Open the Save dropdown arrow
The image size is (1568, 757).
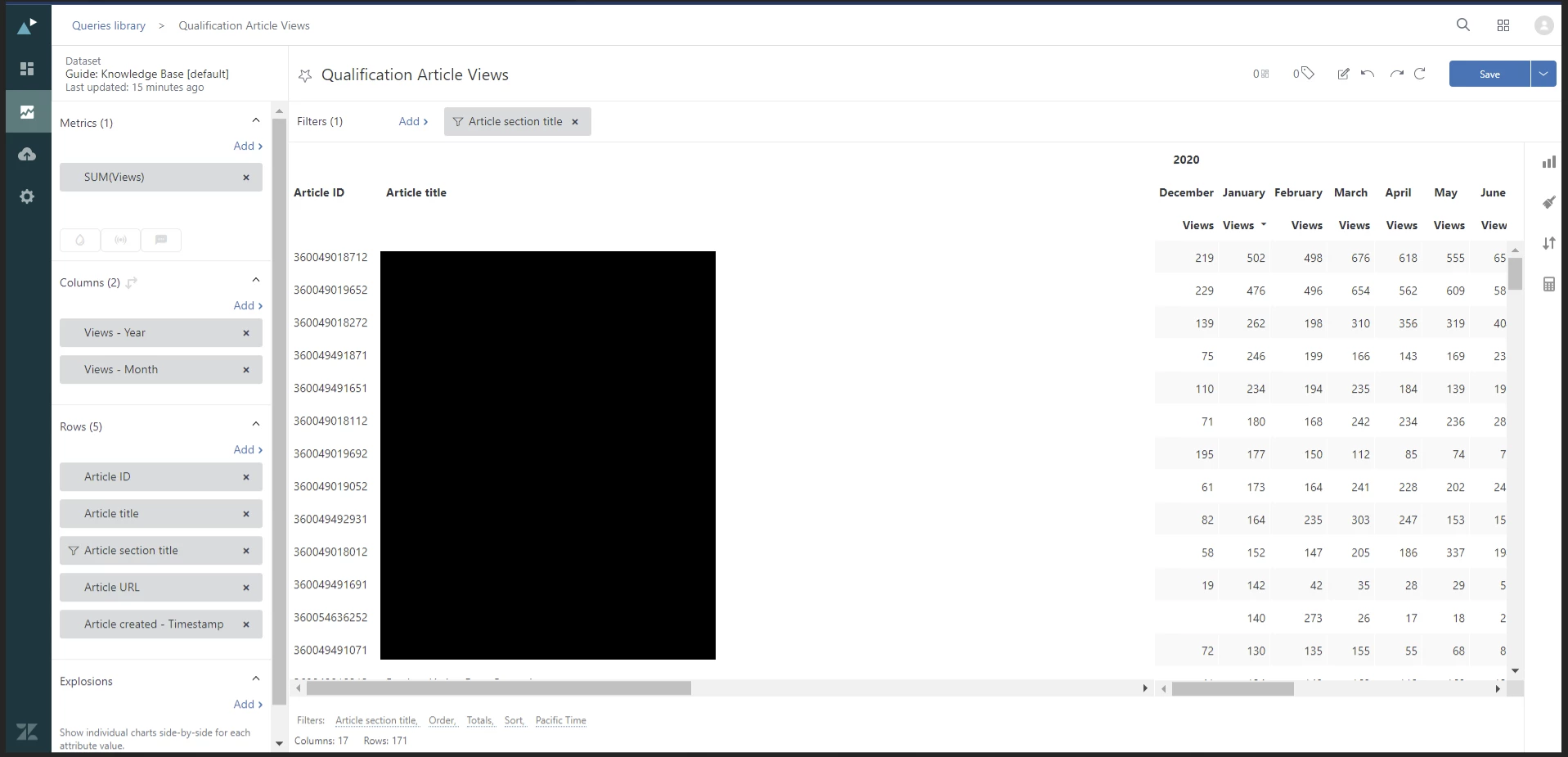point(1543,74)
